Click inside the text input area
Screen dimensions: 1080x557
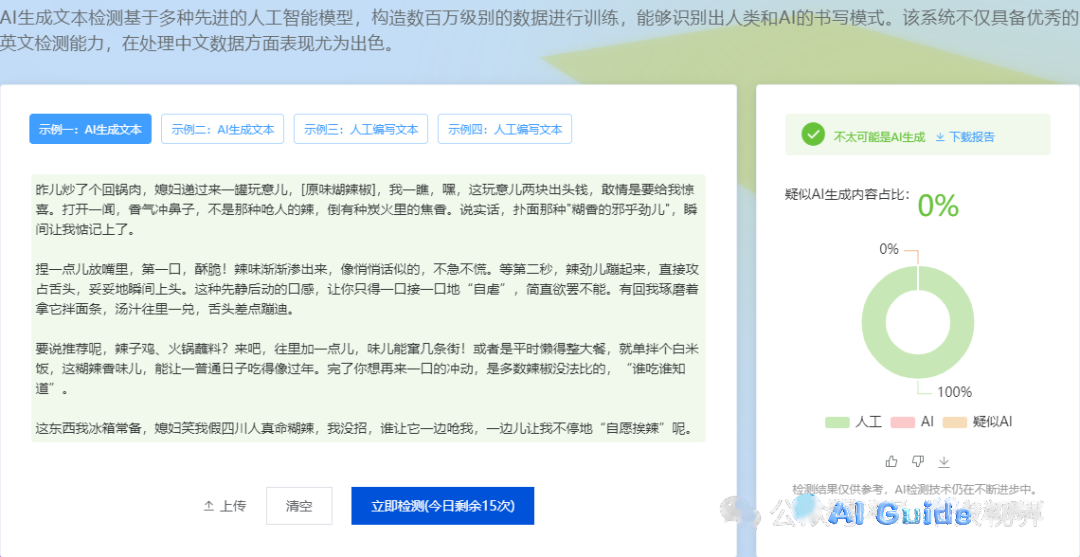[x=368, y=308]
